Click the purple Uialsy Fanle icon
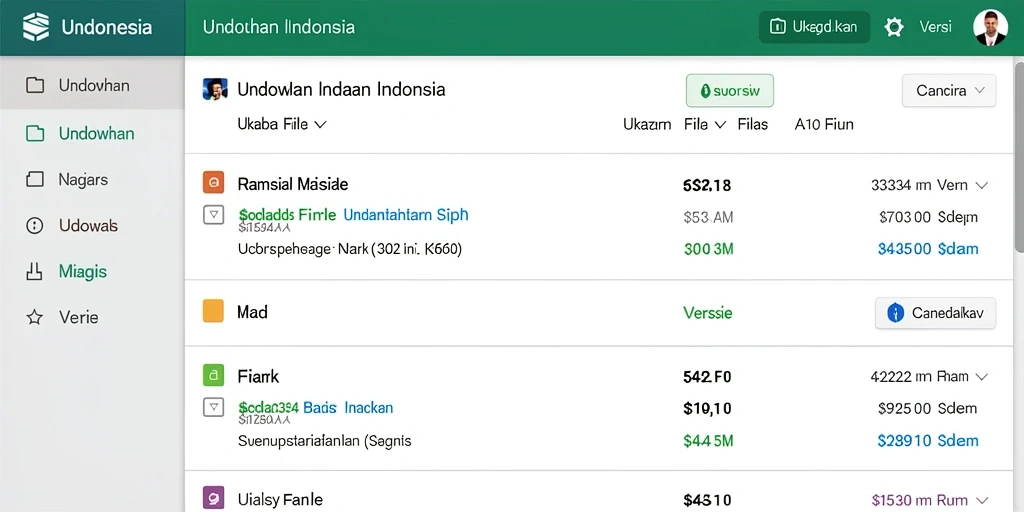 pos(214,498)
